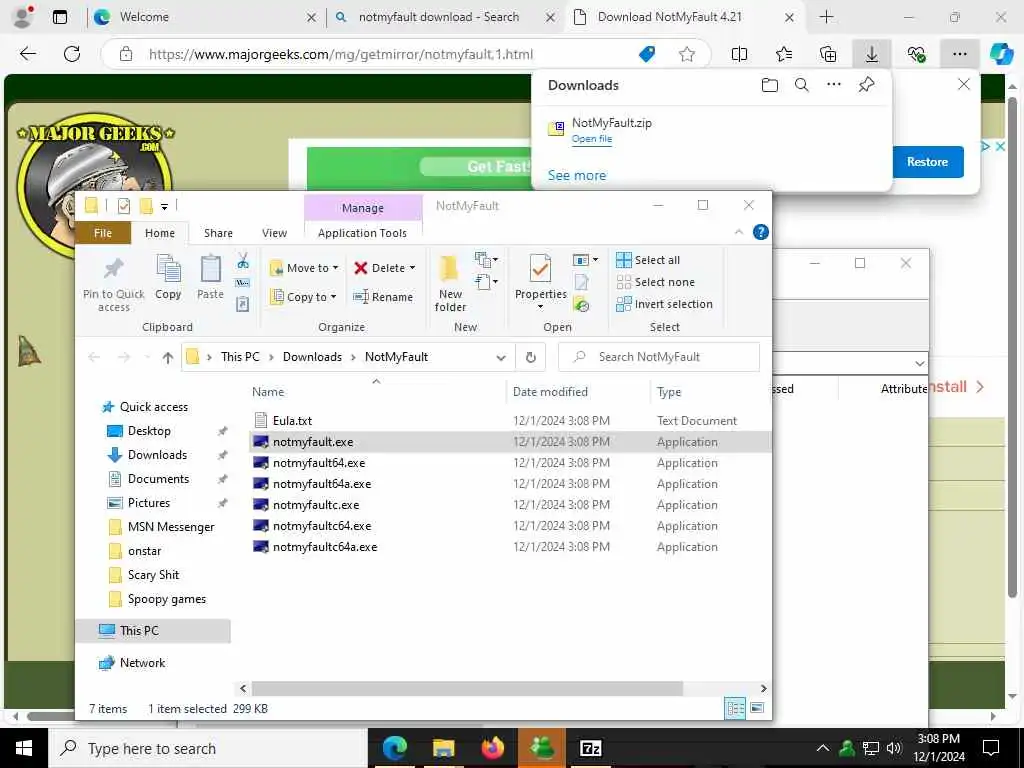Image resolution: width=1024 pixels, height=768 pixels.
Task: Open Edge Collections icon
Action: point(828,54)
